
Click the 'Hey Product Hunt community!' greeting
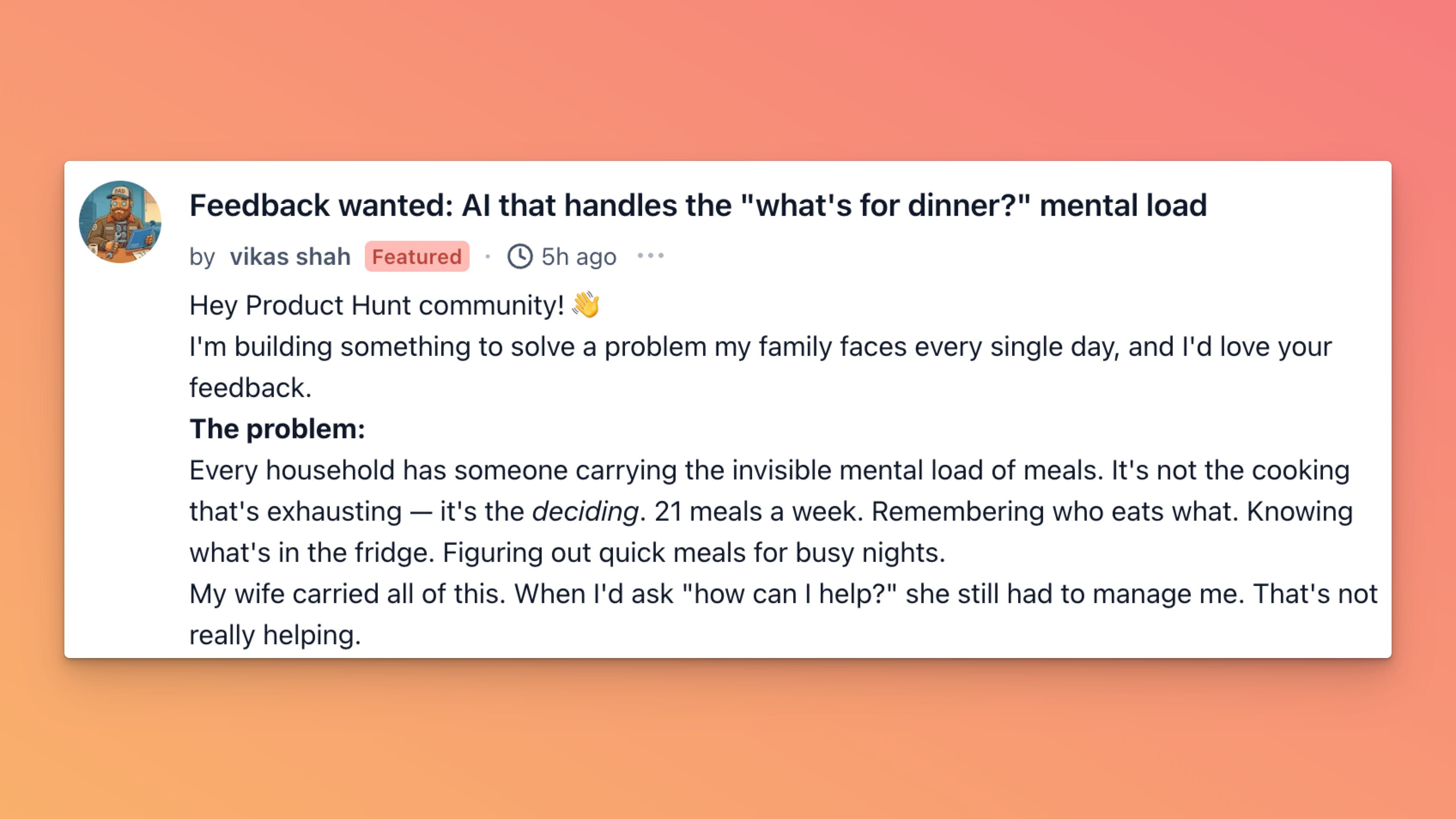tap(376, 305)
